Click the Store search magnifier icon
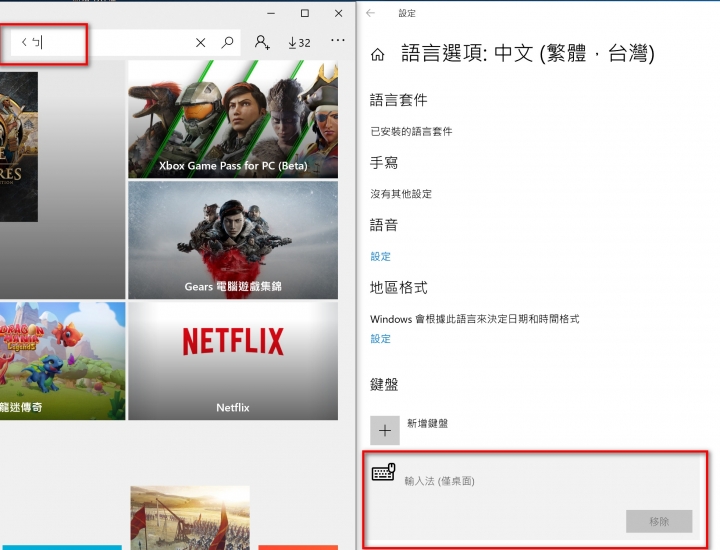The width and height of the screenshot is (720, 550). [x=227, y=42]
